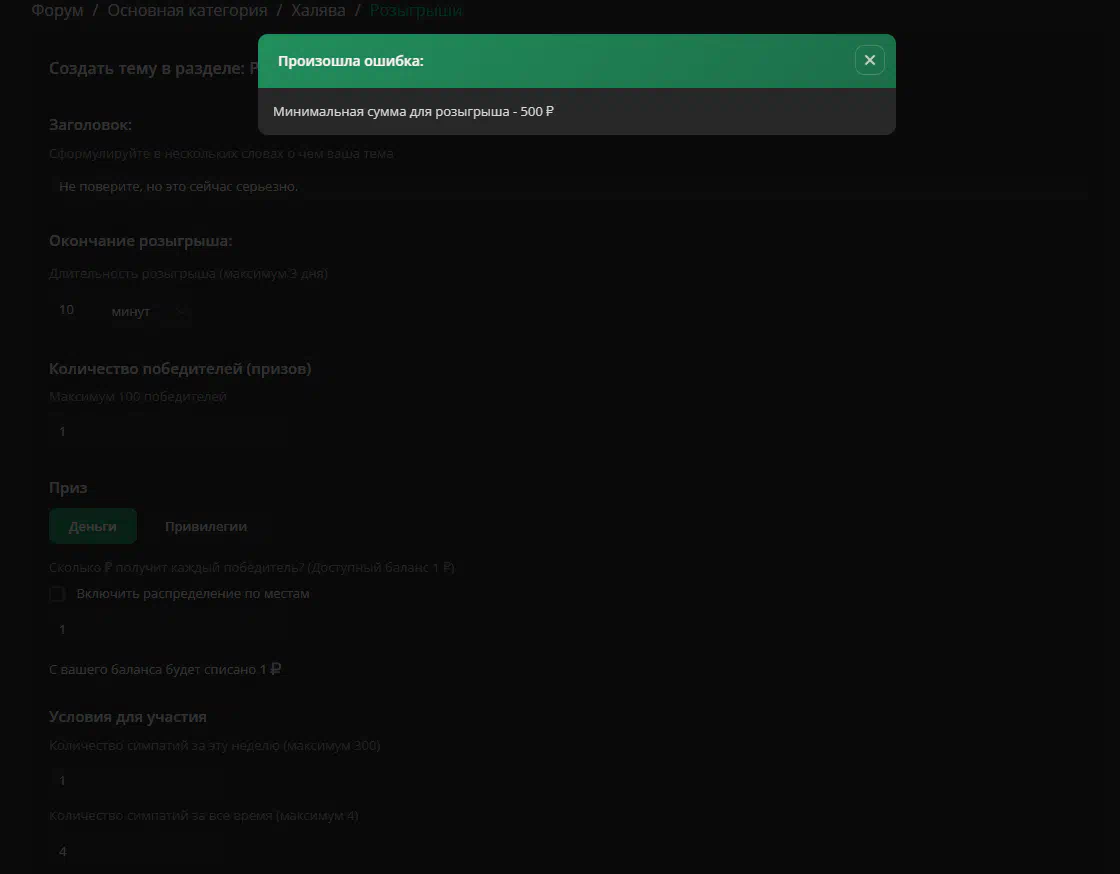Viewport: 1120px width, 874px height.
Task: Focus the Заголовок topic title field
Action: 569,186
